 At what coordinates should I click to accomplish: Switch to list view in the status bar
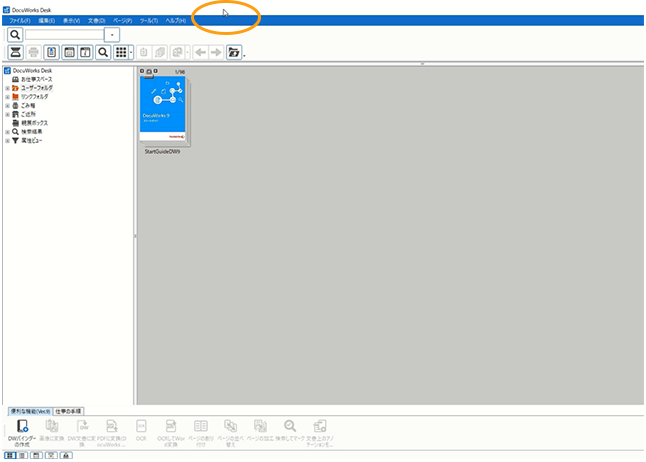pos(22,455)
